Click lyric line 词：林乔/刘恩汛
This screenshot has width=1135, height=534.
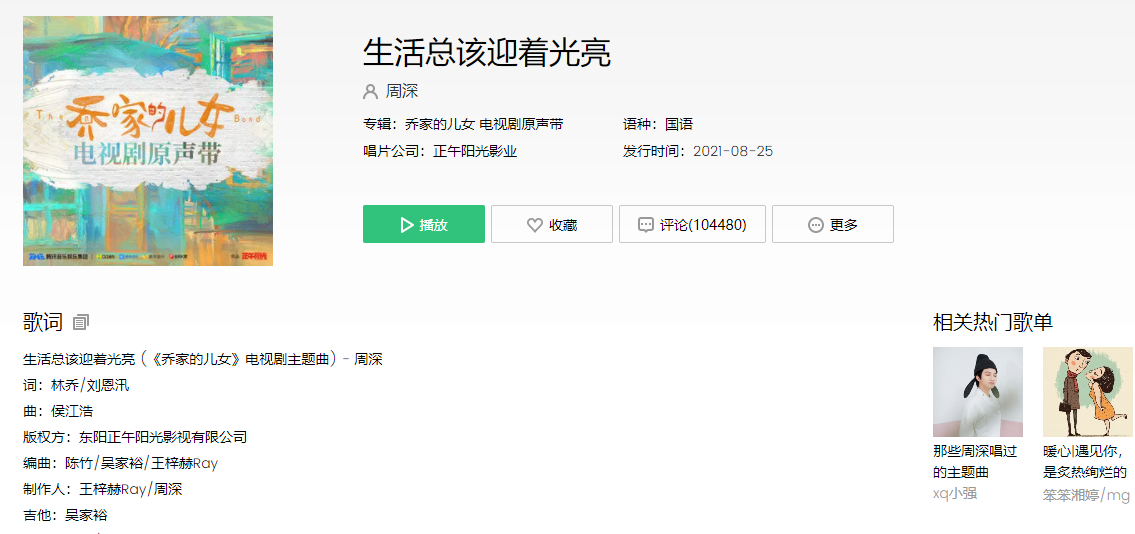tap(76, 385)
